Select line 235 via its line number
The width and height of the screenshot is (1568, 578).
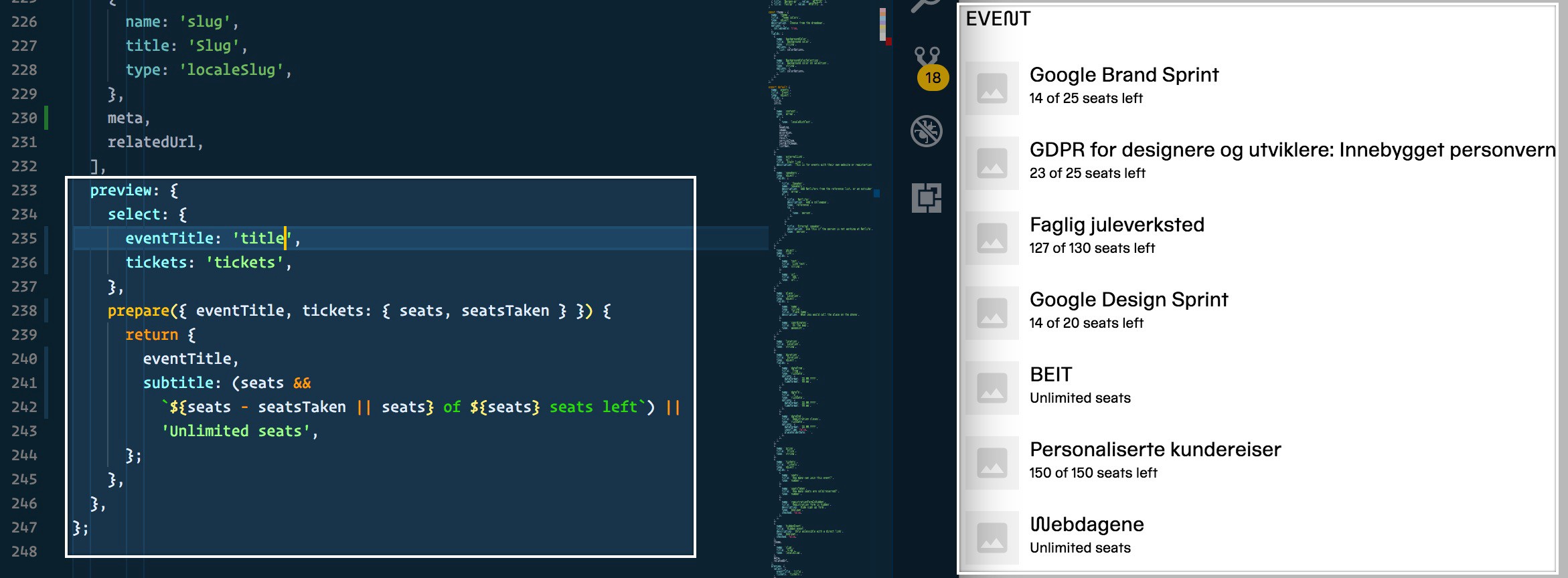point(24,238)
